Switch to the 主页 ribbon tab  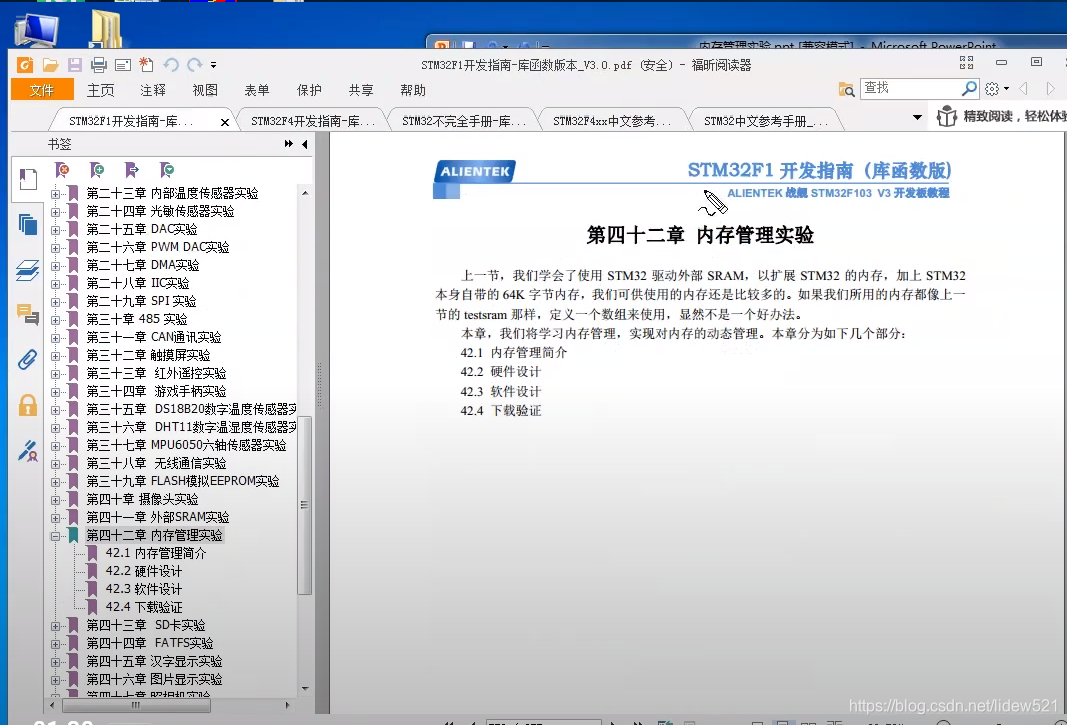[101, 90]
